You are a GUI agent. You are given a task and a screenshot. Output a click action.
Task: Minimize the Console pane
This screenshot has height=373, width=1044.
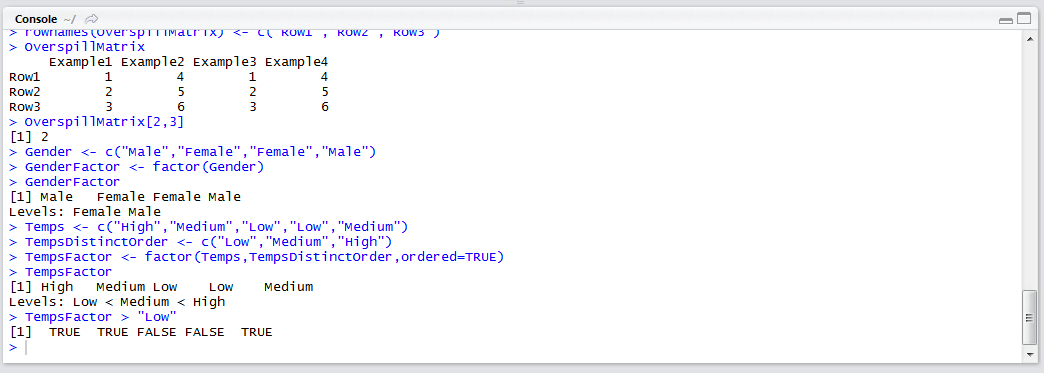pos(1005,20)
